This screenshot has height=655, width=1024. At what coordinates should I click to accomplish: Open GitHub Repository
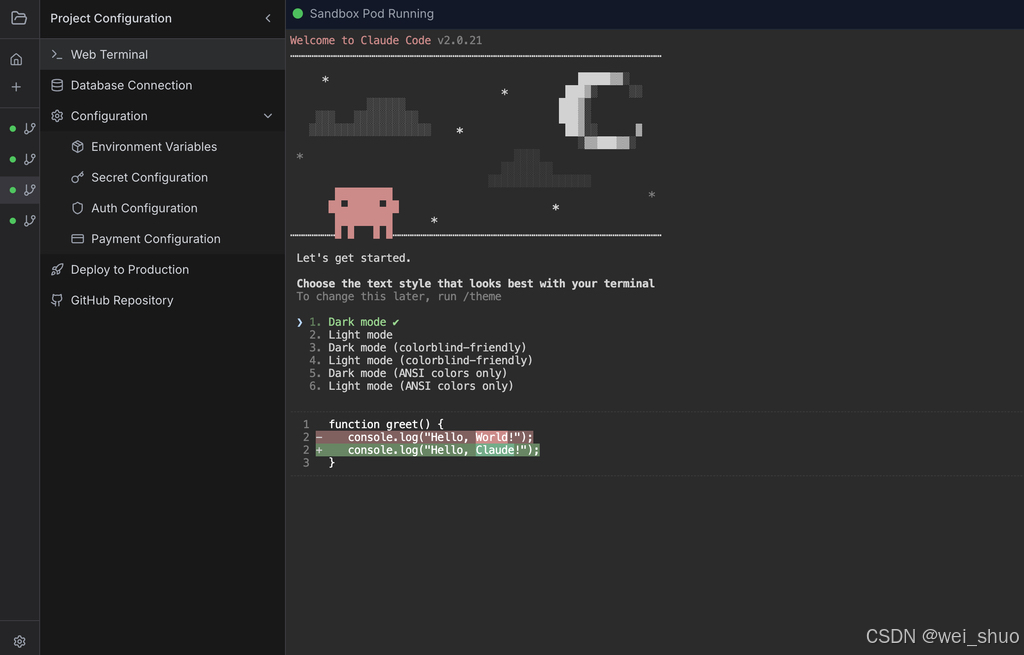point(163,300)
